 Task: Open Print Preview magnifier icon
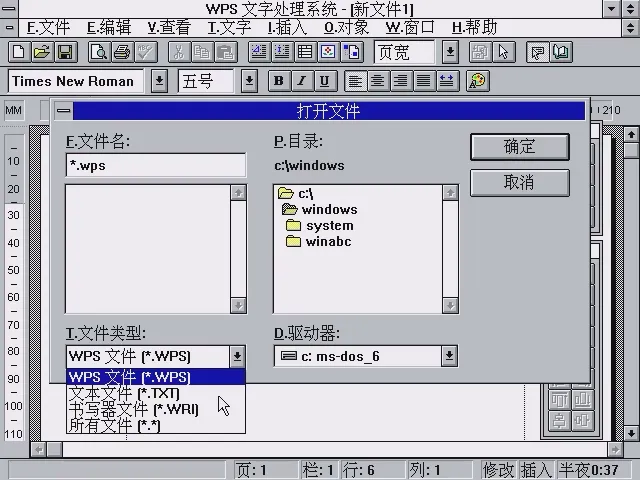(x=99, y=52)
